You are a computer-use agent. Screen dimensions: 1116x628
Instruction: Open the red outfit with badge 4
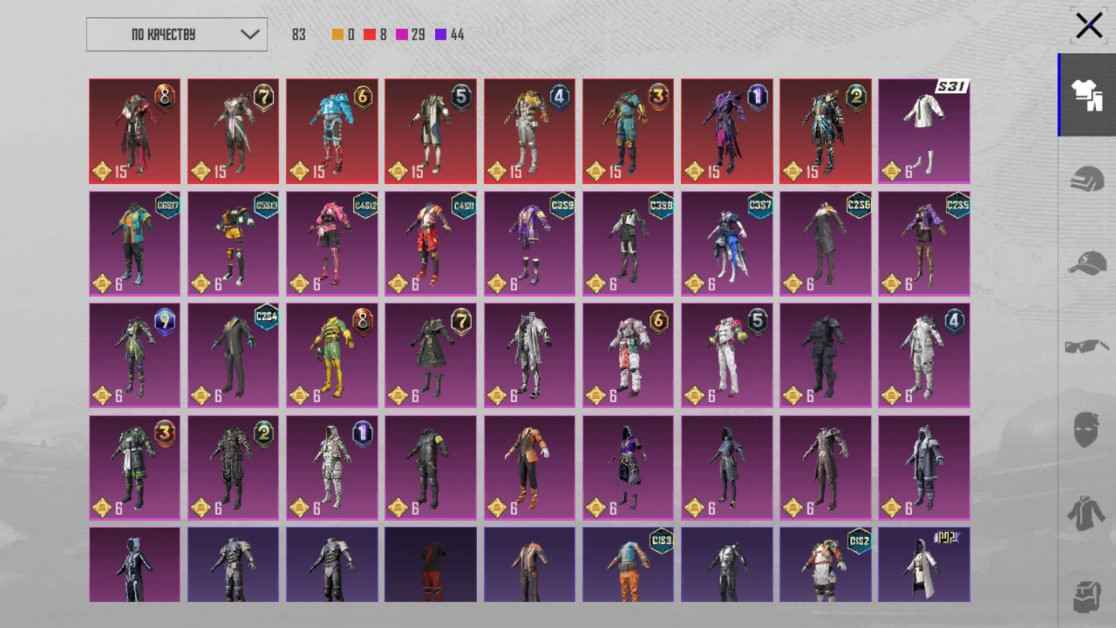530,131
